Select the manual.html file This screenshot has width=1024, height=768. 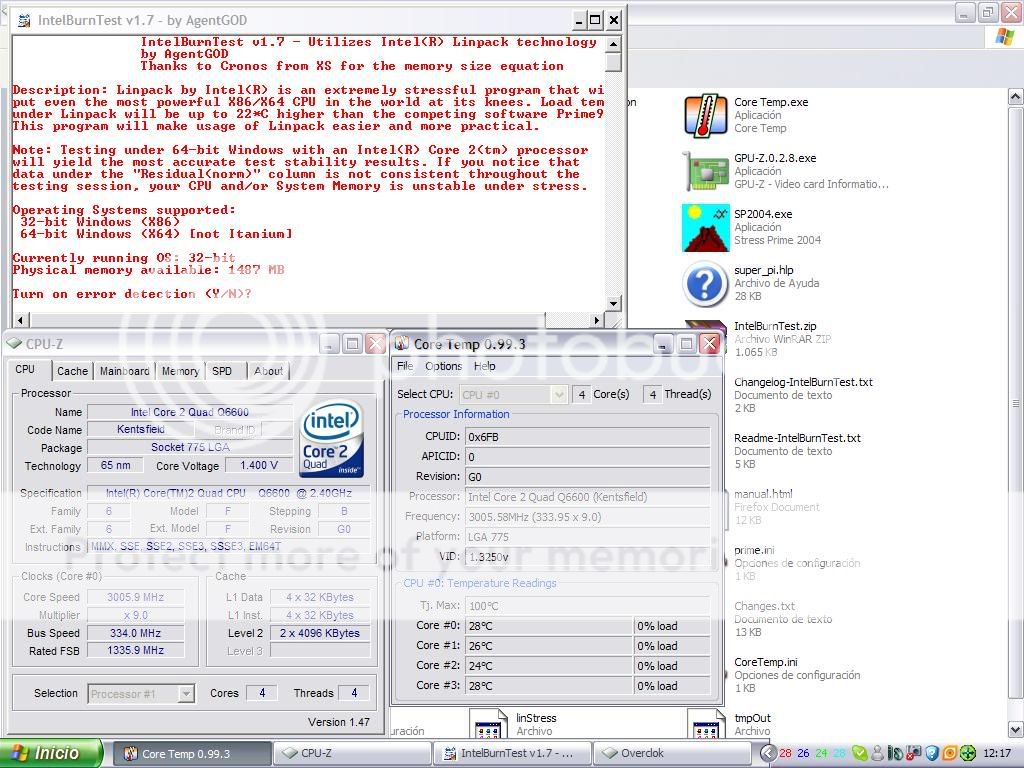coord(763,494)
